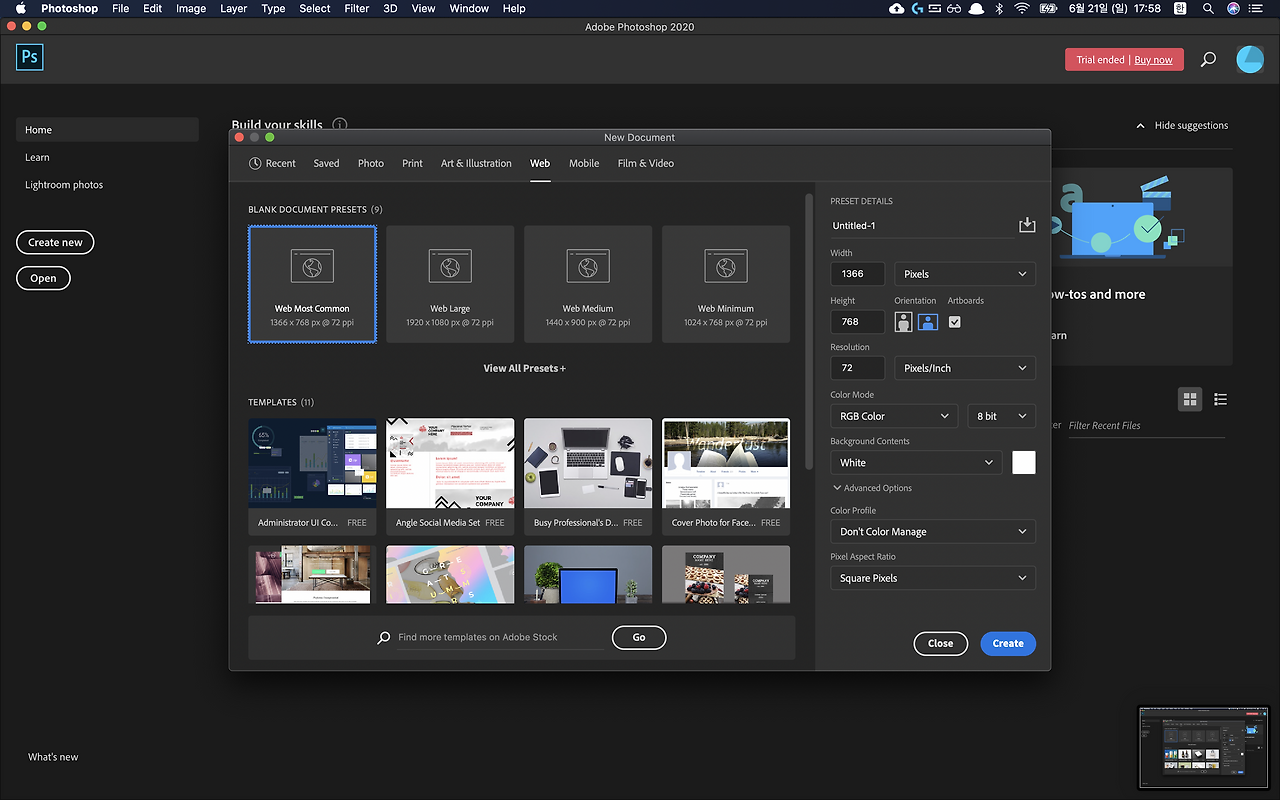Click the Create new button

point(55,242)
